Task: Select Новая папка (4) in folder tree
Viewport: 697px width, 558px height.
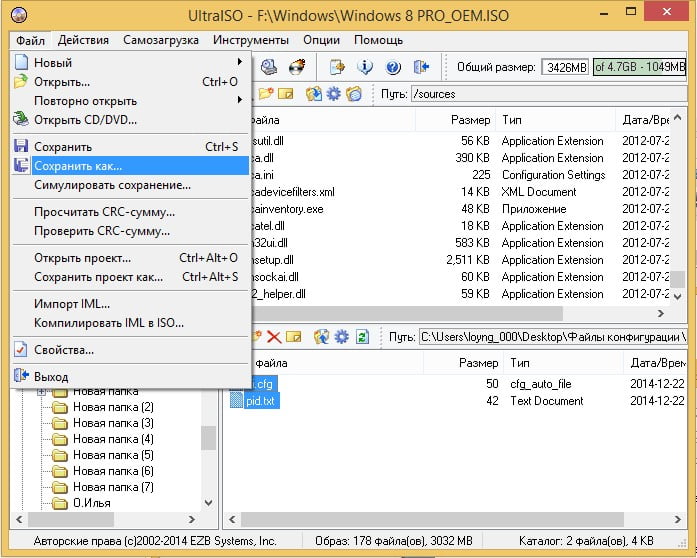Action: click(112, 439)
